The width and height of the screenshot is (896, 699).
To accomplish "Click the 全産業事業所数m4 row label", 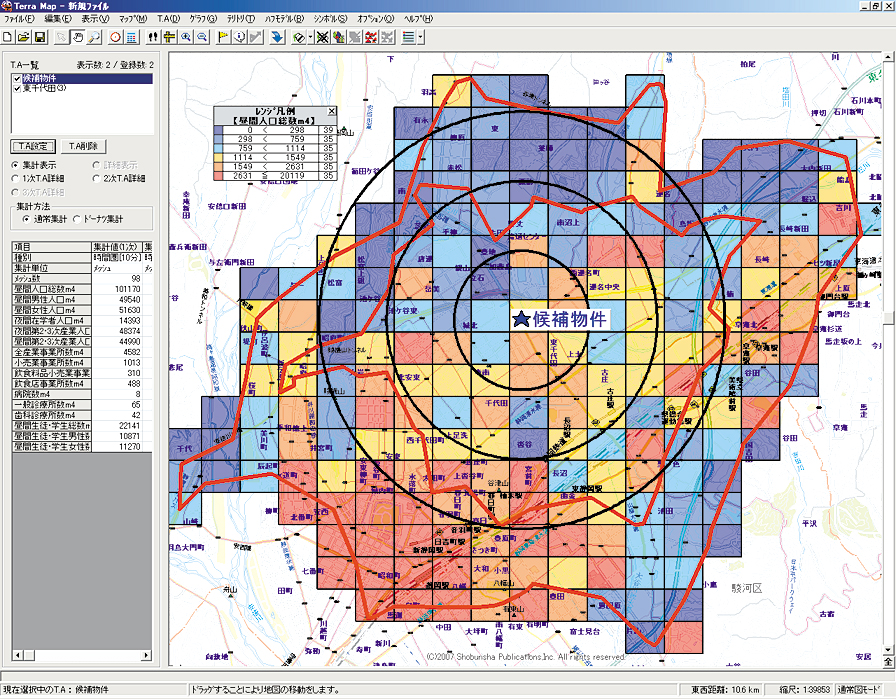I will (51, 352).
